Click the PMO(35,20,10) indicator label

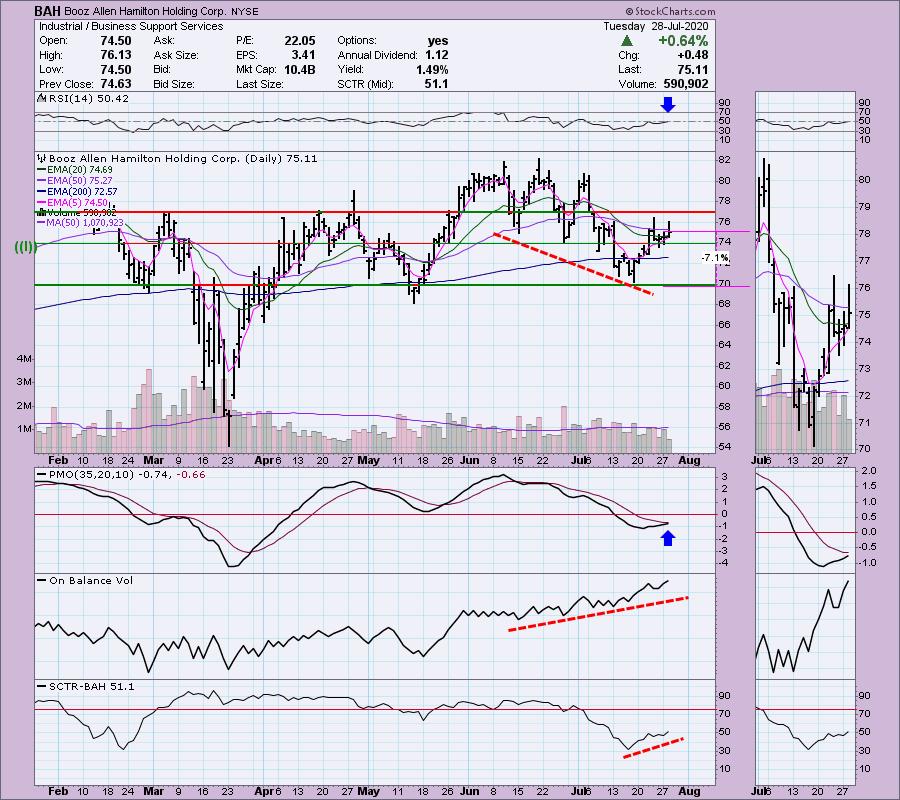[121, 475]
